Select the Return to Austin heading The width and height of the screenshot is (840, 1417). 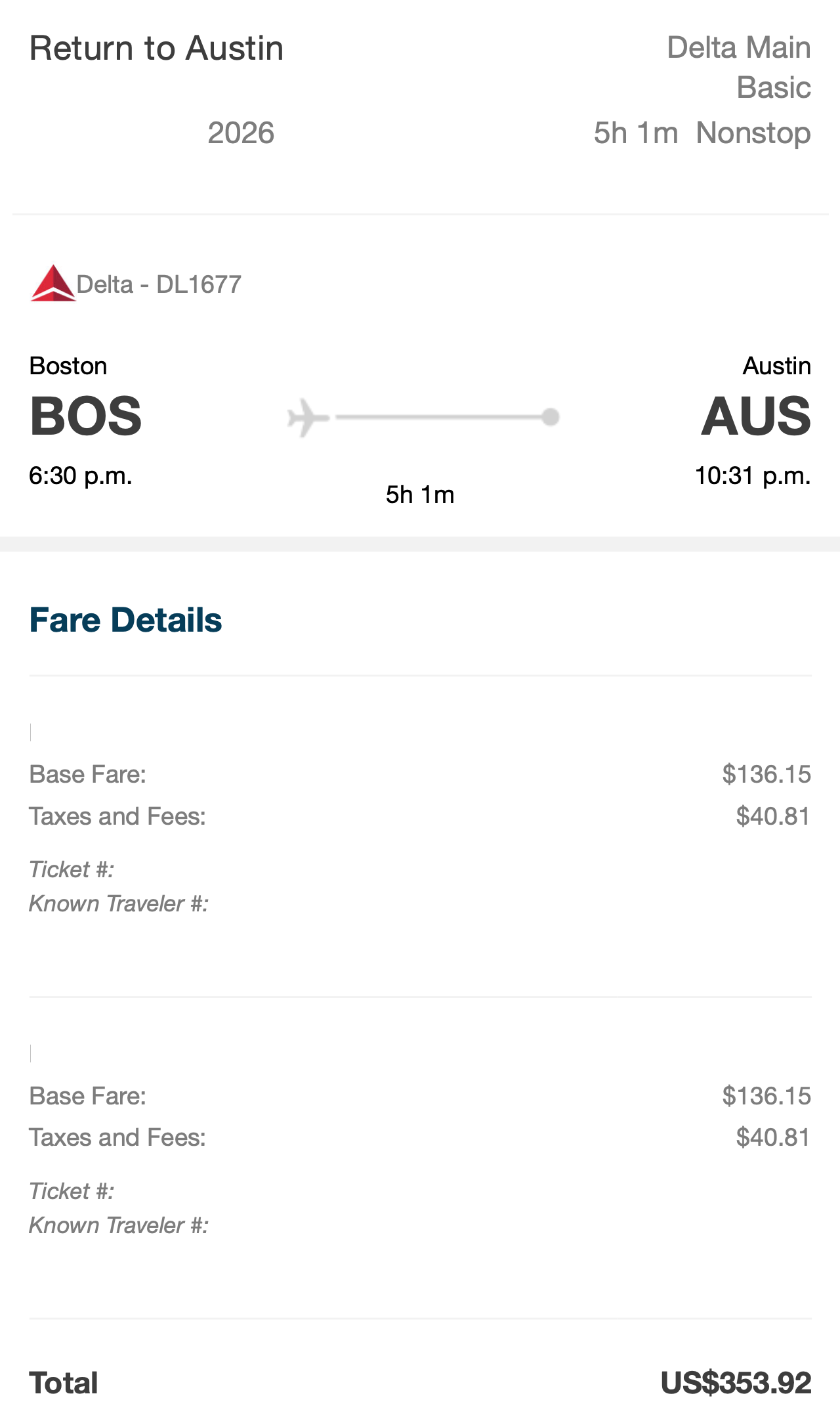pos(156,49)
